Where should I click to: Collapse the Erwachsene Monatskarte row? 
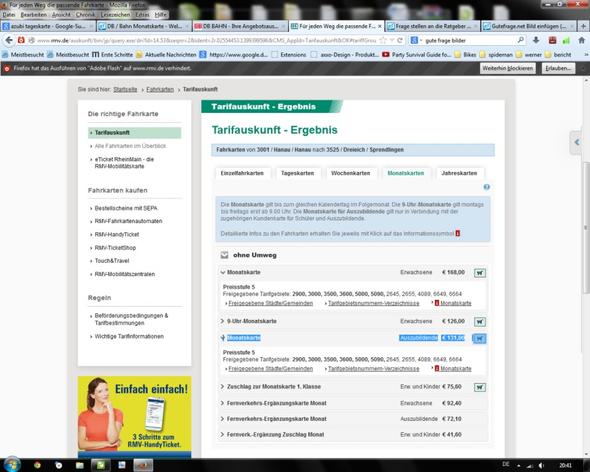pyautogui.click(x=223, y=272)
